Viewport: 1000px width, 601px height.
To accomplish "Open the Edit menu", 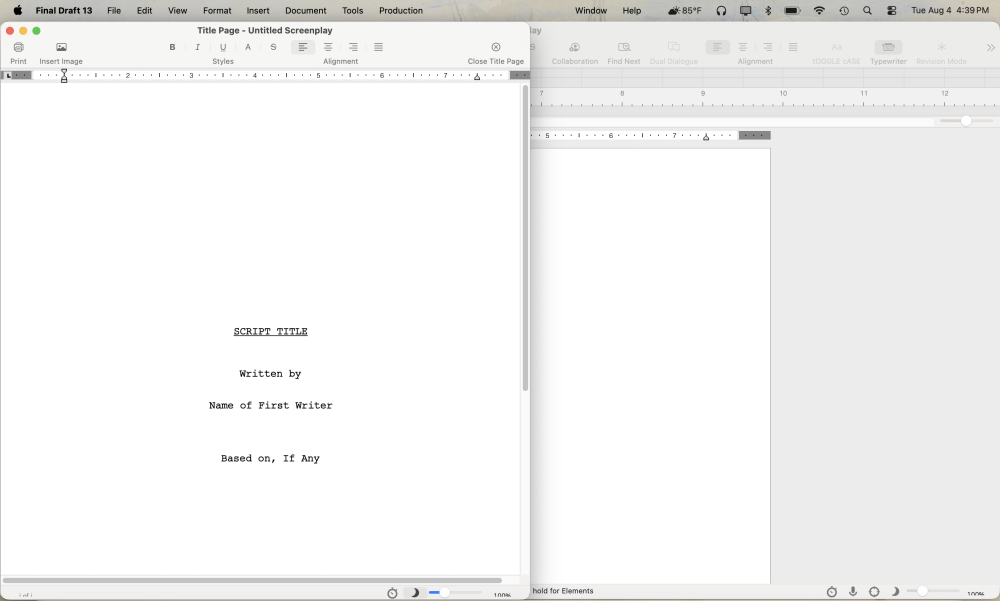I will pos(145,10).
